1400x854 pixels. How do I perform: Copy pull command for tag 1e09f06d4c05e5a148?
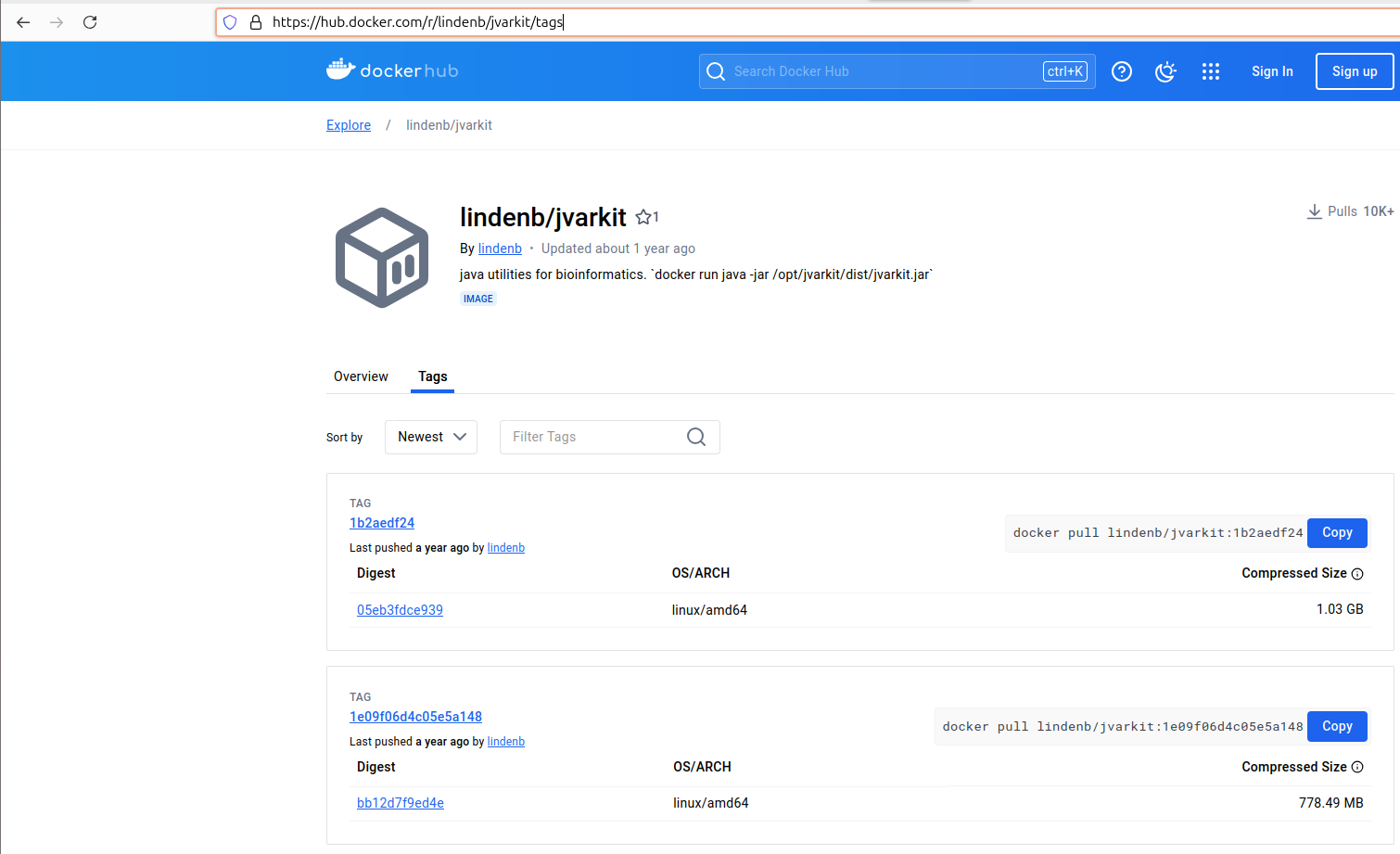[x=1337, y=726]
